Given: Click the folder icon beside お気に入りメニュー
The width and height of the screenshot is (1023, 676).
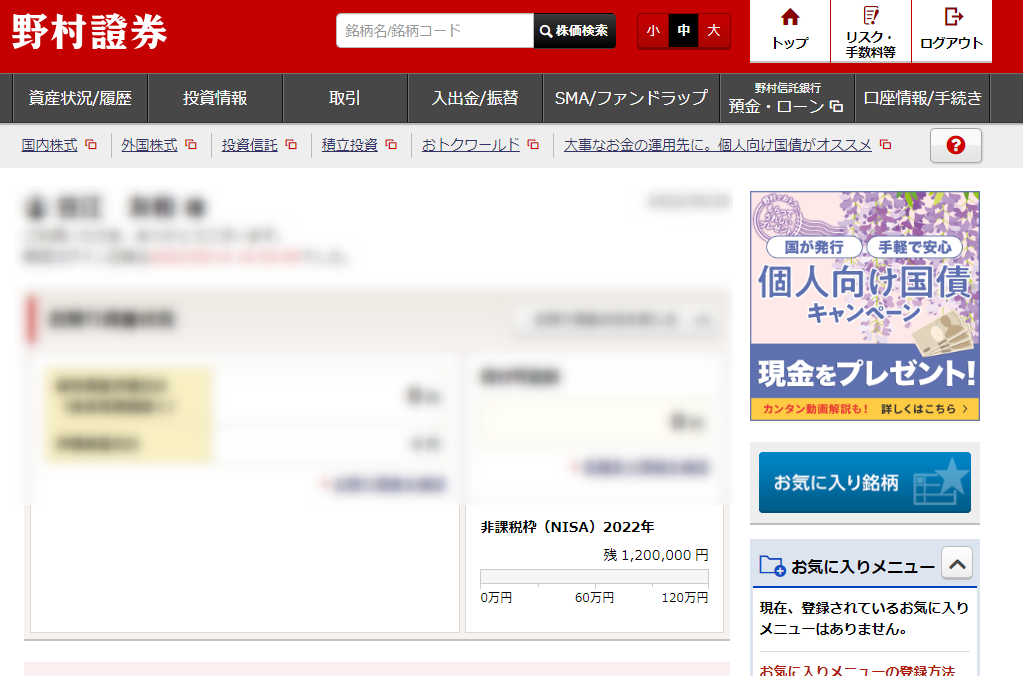Looking at the screenshot, I should click(772, 566).
